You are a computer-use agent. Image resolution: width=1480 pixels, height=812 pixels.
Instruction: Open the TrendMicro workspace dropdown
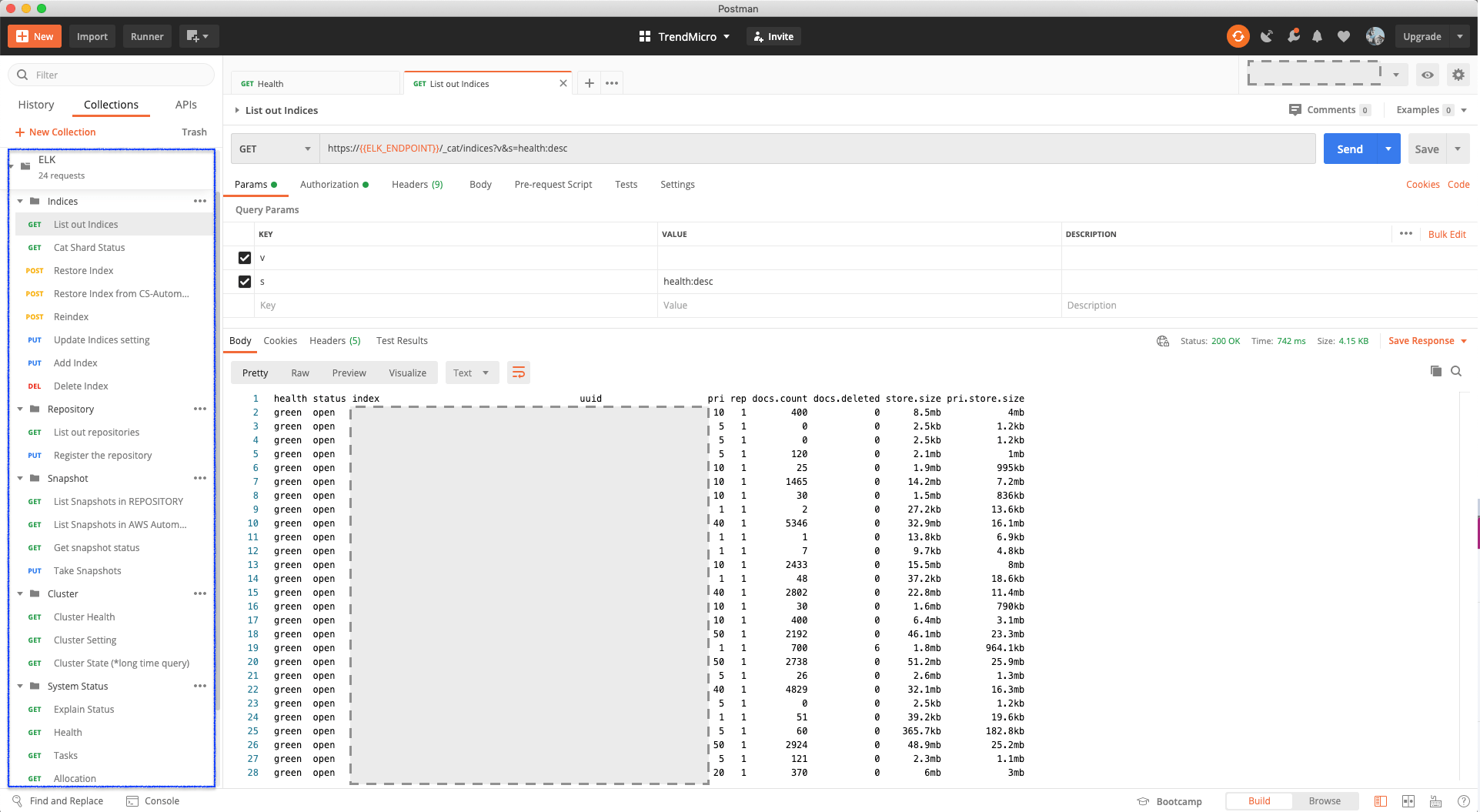click(x=684, y=36)
